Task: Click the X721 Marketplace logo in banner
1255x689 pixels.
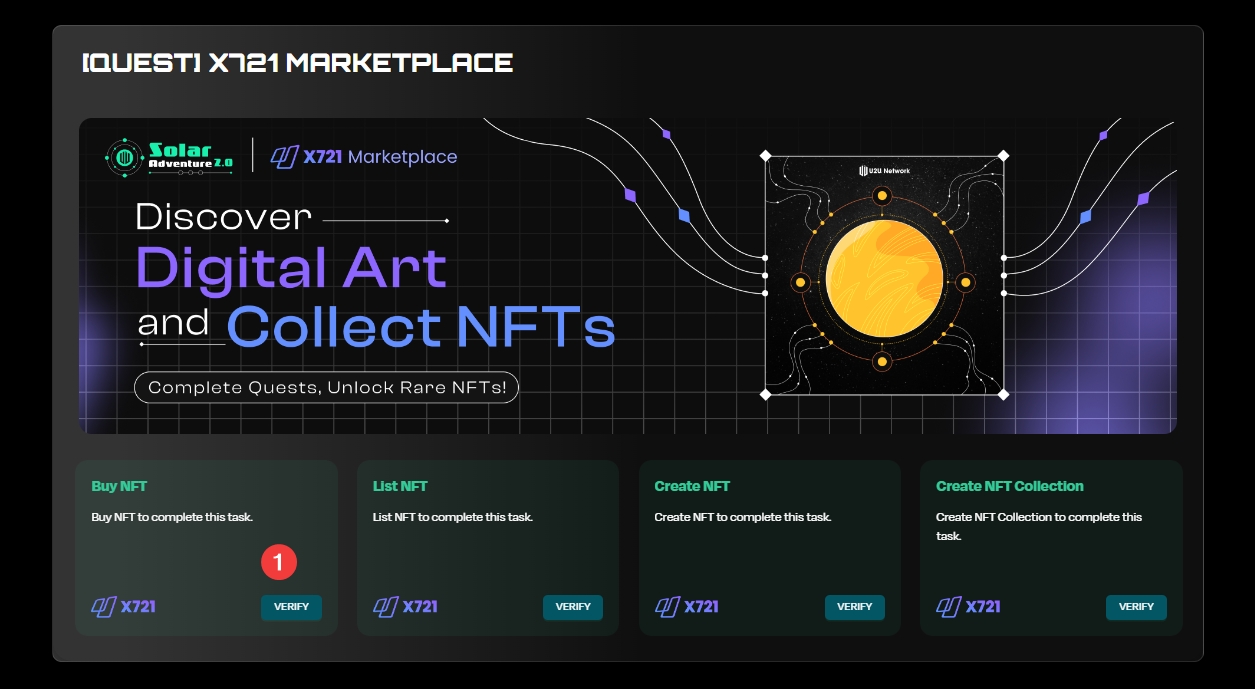Action: click(364, 157)
